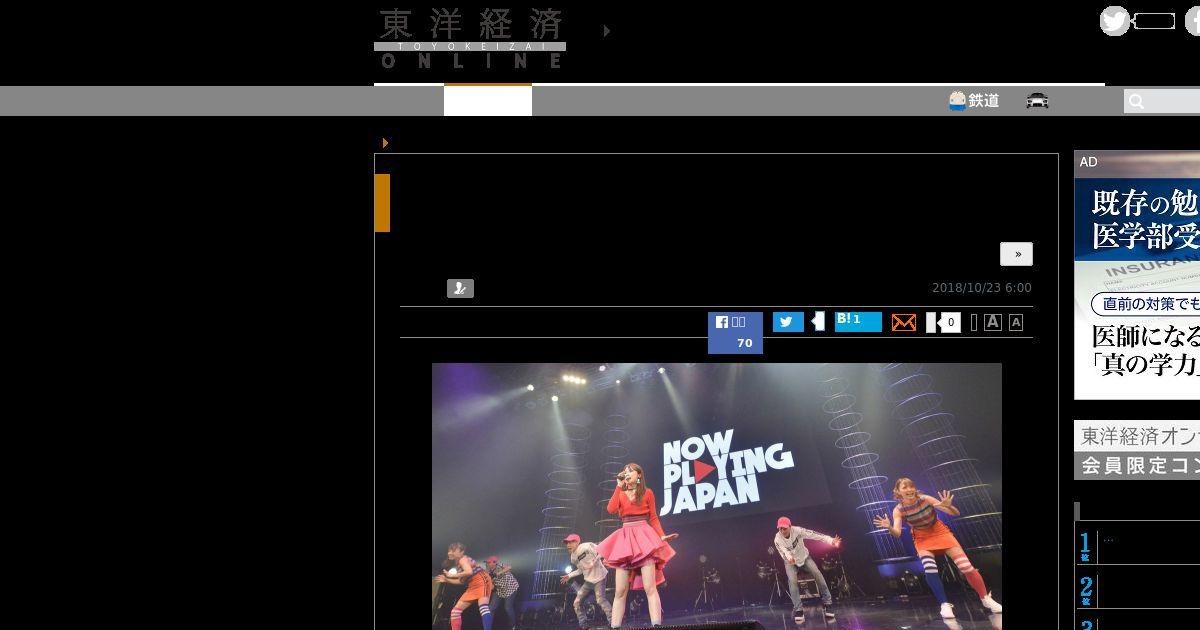Share article on Facebook
The width and height of the screenshot is (1200, 630).
tap(735, 332)
